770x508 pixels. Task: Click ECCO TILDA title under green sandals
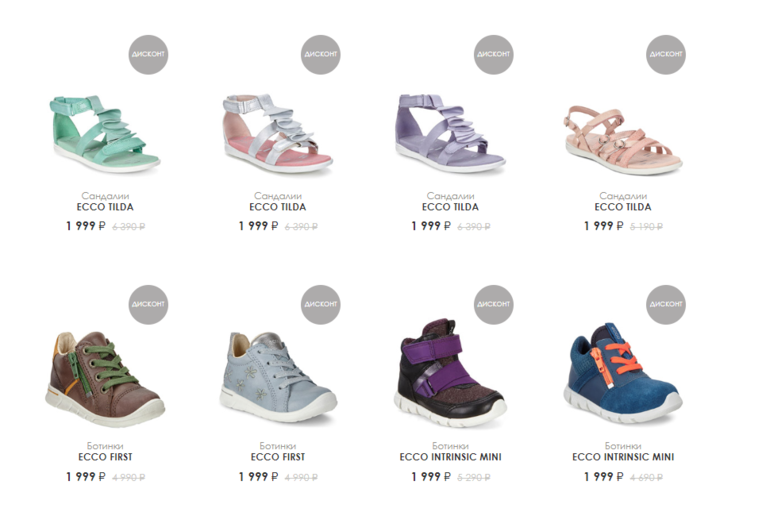105,207
